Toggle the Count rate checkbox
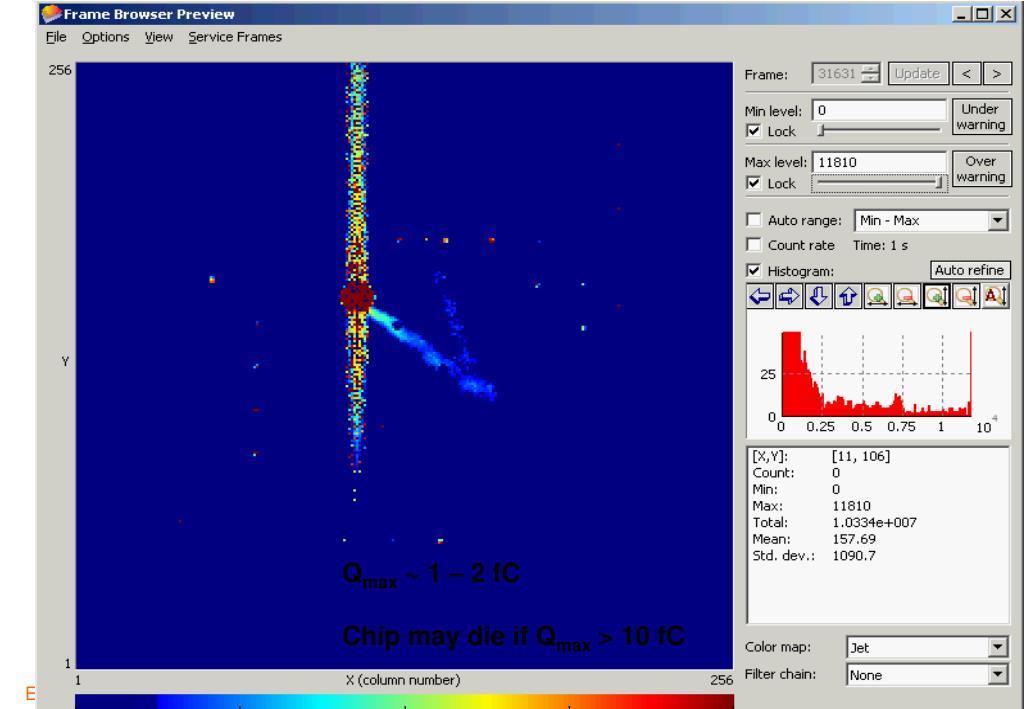Screen dimensions: 1024x709 point(756,245)
